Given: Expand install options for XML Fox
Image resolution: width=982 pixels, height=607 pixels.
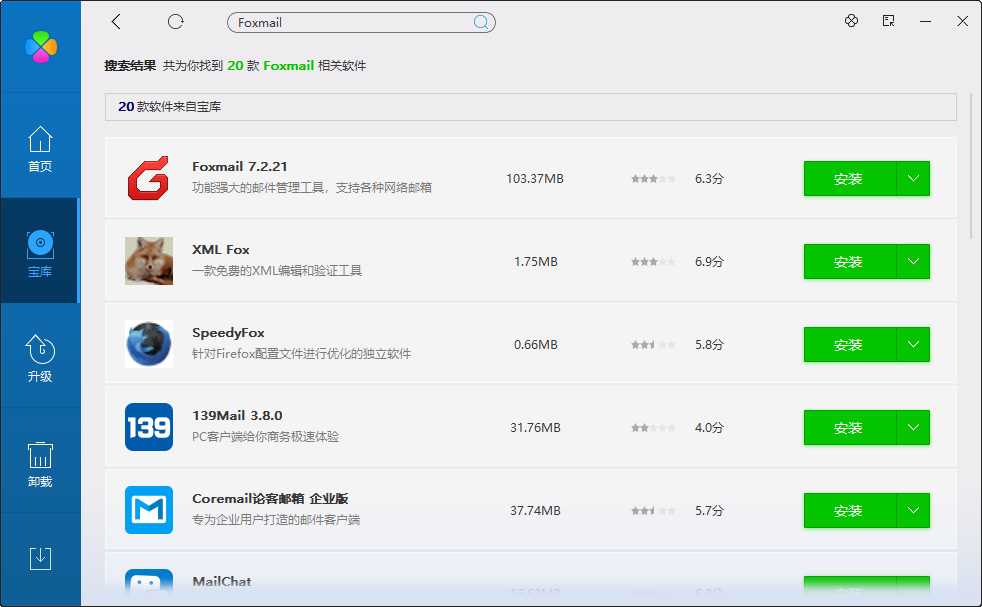Looking at the screenshot, I should pos(913,261).
